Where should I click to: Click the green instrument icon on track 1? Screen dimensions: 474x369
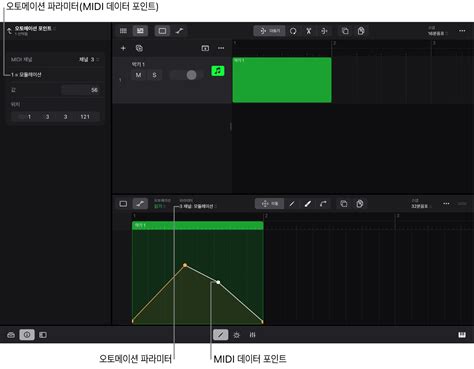(x=218, y=71)
